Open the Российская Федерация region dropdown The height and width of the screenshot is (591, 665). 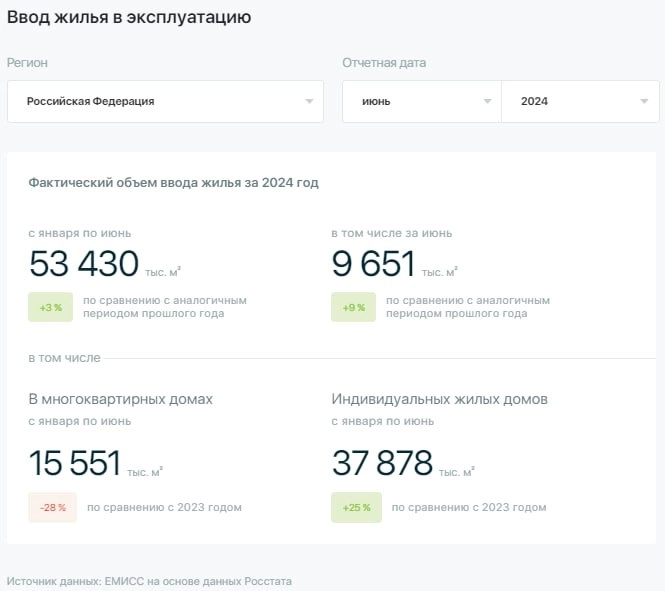coord(165,101)
